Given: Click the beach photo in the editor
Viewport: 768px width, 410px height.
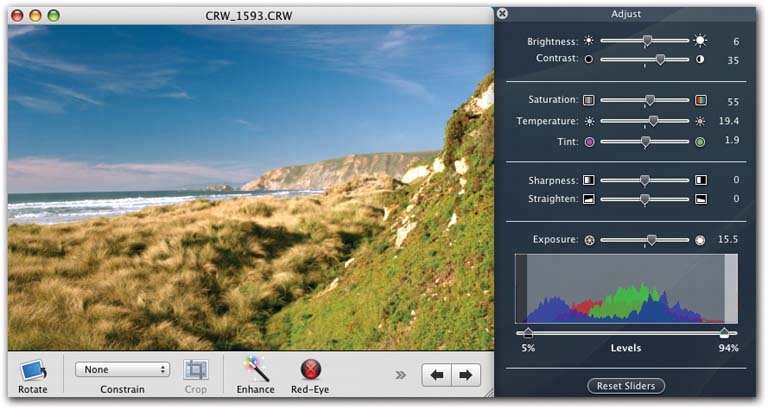Looking at the screenshot, I should 251,188.
